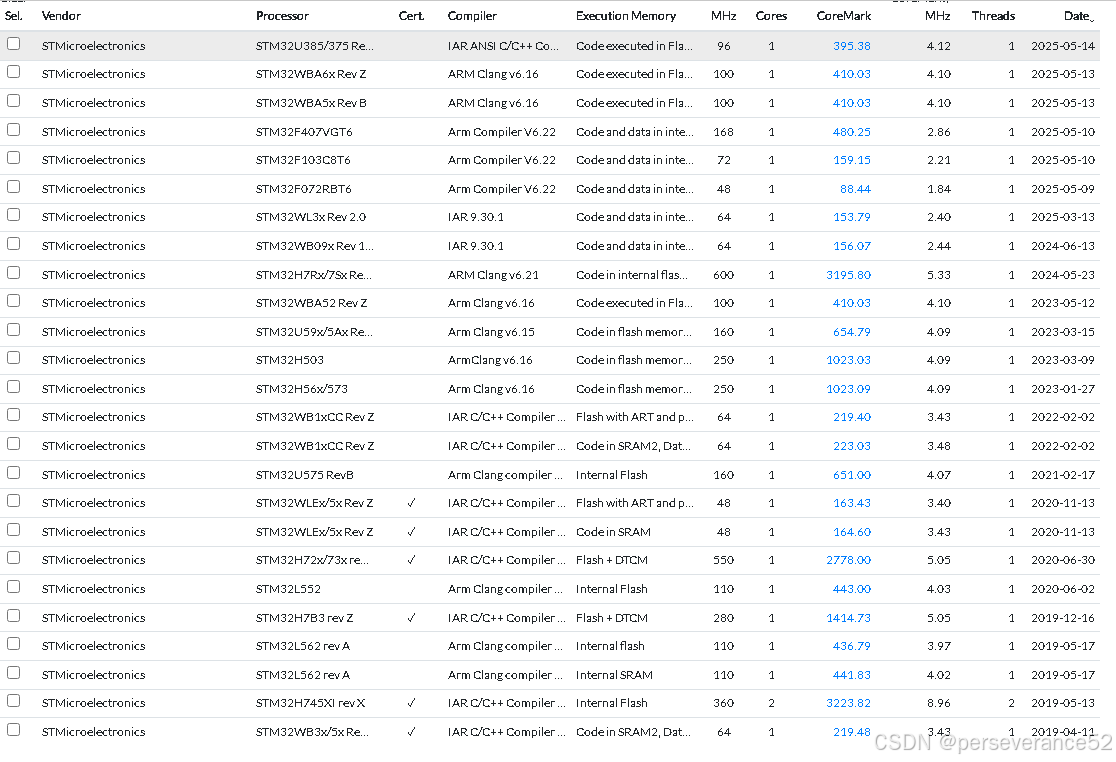1116x762 pixels.
Task: Click the STM32WL3x Rev 2.0 cell
Action: [x=311, y=217]
